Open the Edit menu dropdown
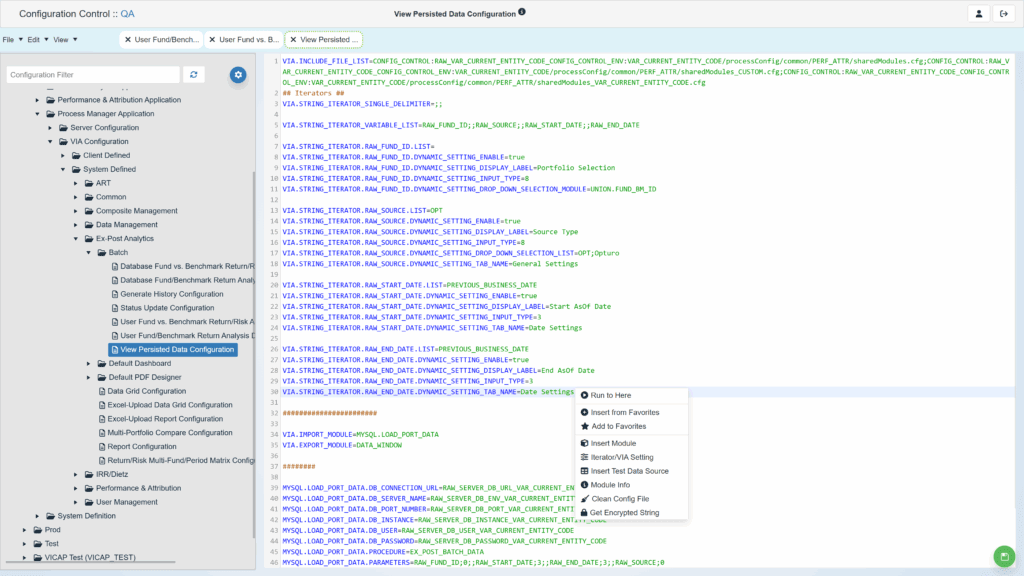 click(x=35, y=40)
